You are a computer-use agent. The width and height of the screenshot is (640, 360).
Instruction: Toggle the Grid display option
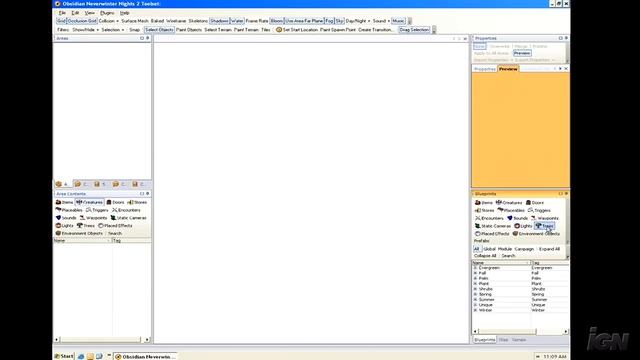click(61, 21)
